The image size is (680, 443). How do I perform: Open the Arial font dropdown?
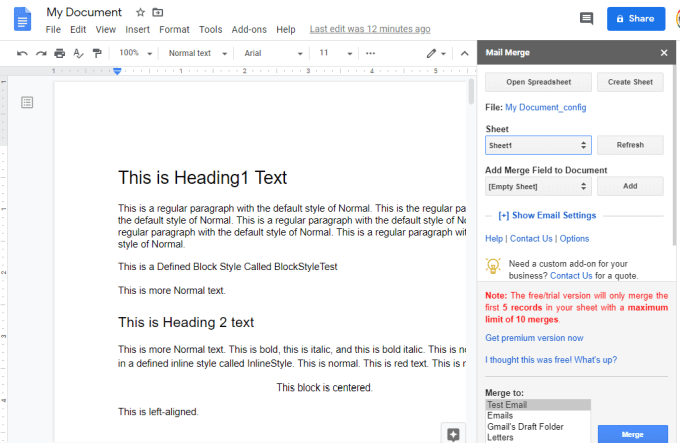(273, 53)
